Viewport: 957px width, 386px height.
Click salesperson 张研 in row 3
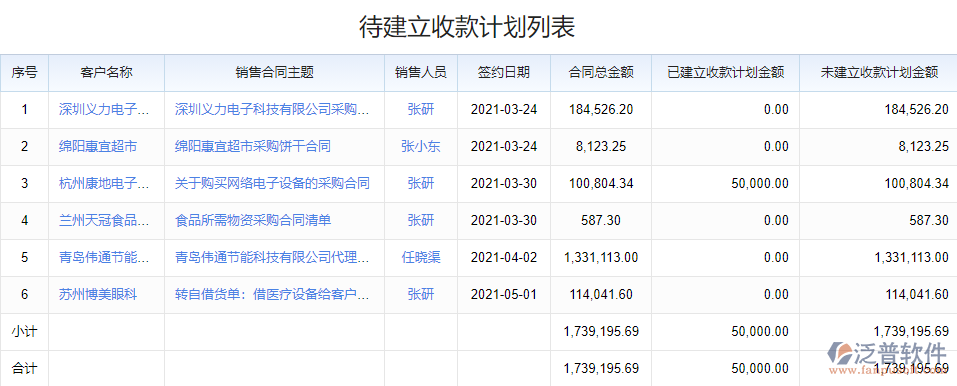(421, 183)
